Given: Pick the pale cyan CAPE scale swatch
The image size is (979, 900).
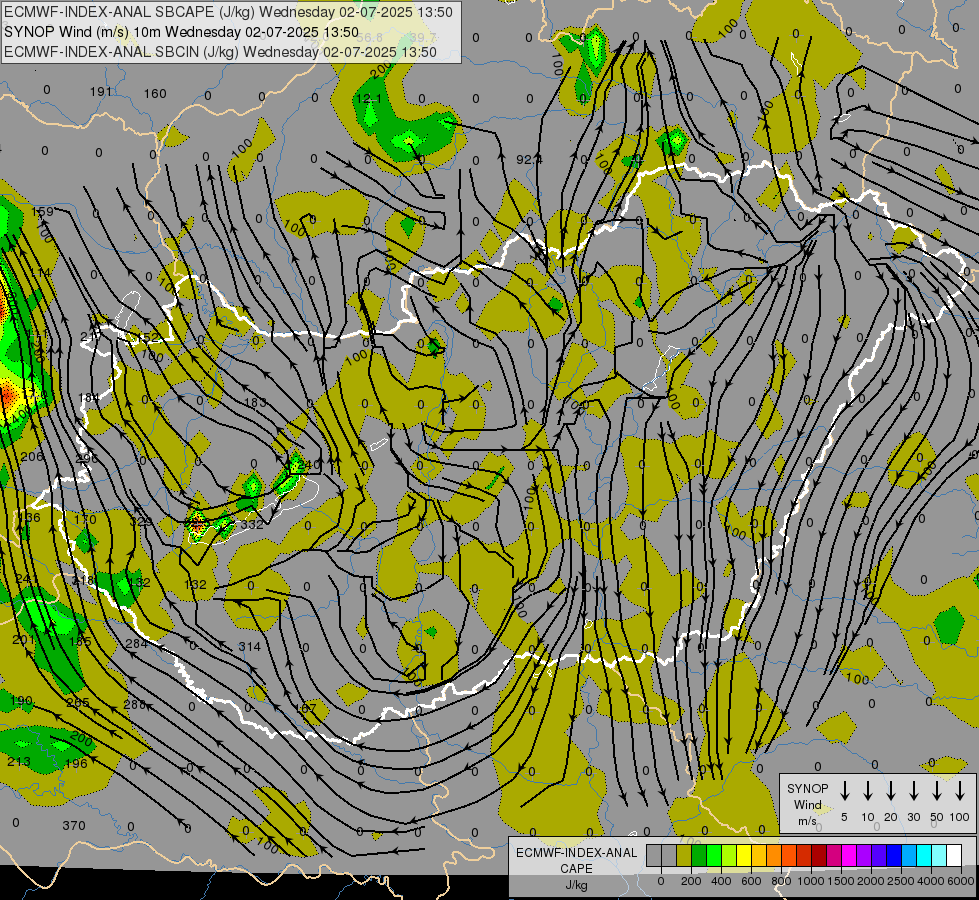Looking at the screenshot, I should tap(938, 855).
